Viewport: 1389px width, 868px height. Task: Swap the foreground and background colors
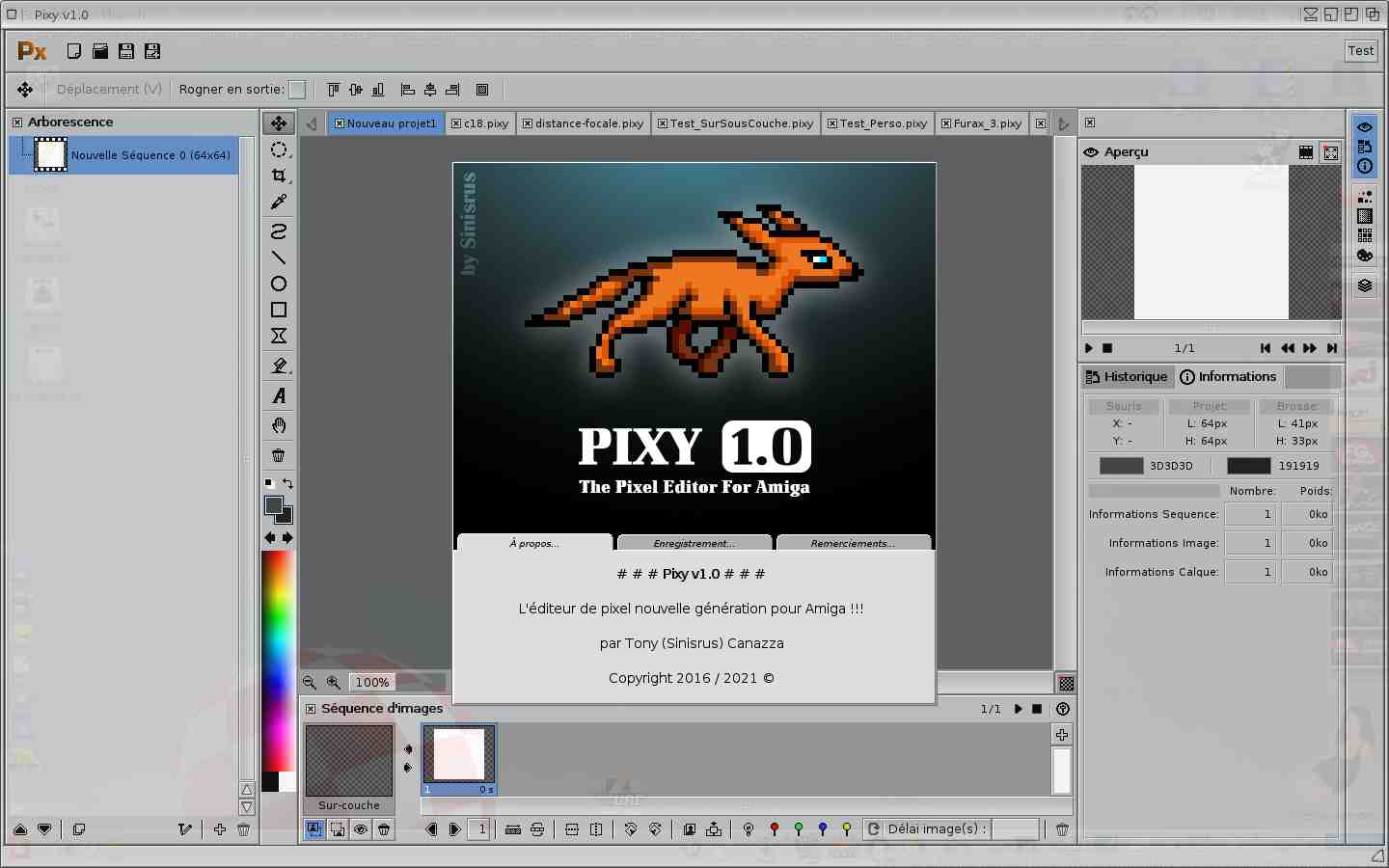[287, 483]
